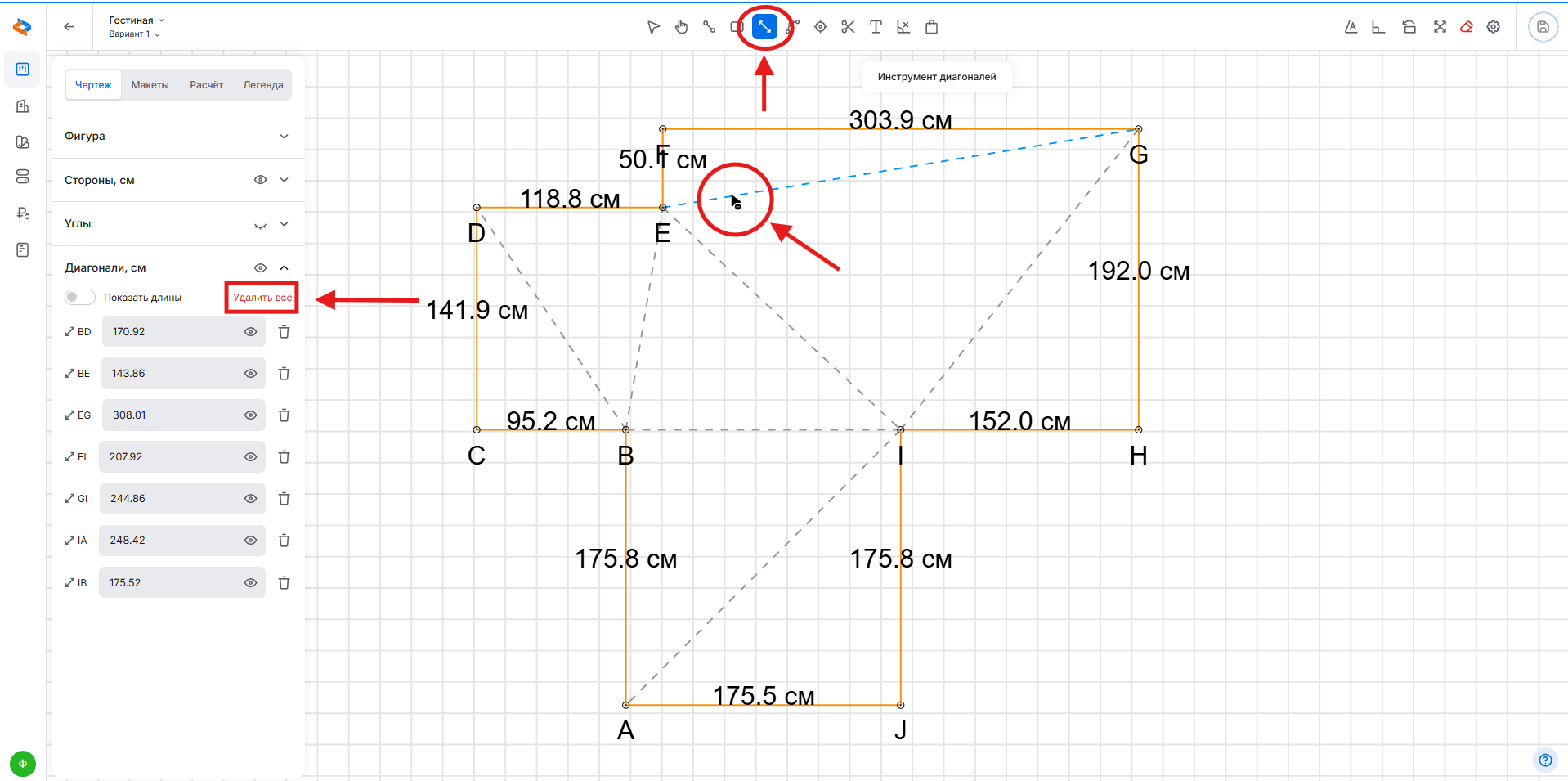Choose the text tool

[x=876, y=27]
